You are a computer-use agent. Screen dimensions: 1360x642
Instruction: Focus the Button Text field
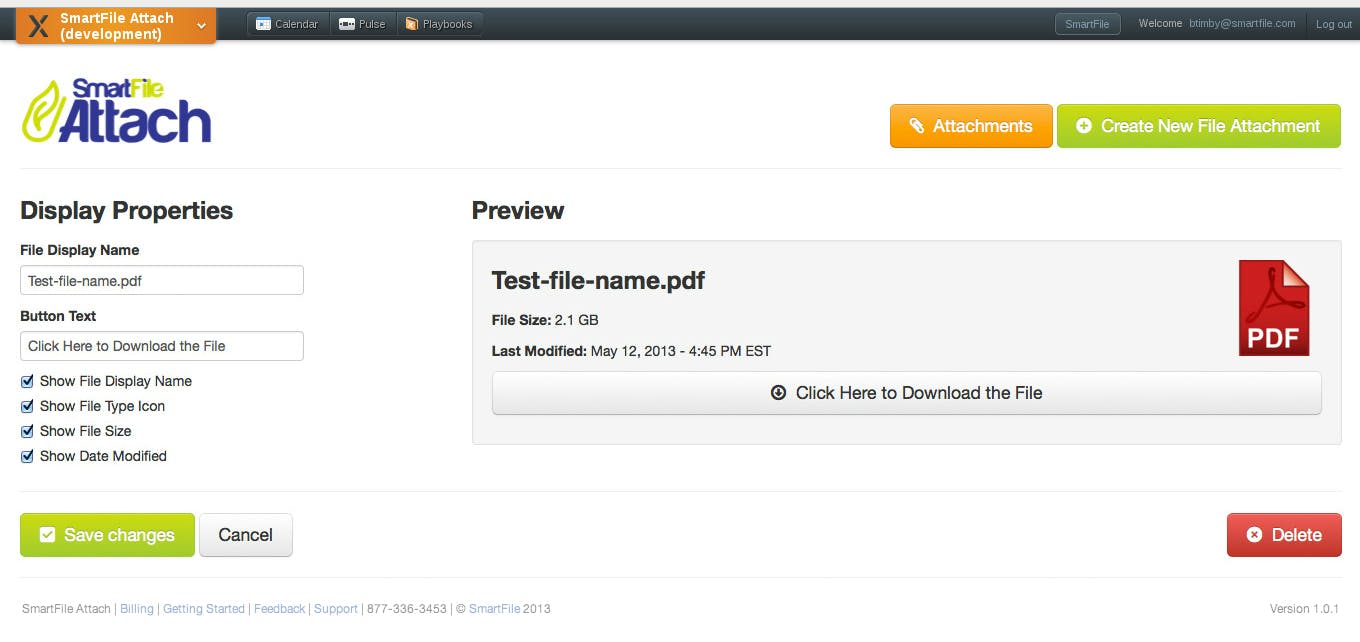pyautogui.click(x=162, y=346)
